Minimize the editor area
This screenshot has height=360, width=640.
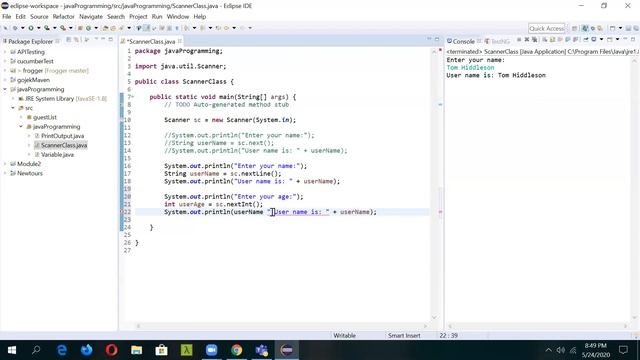[x=429, y=39]
